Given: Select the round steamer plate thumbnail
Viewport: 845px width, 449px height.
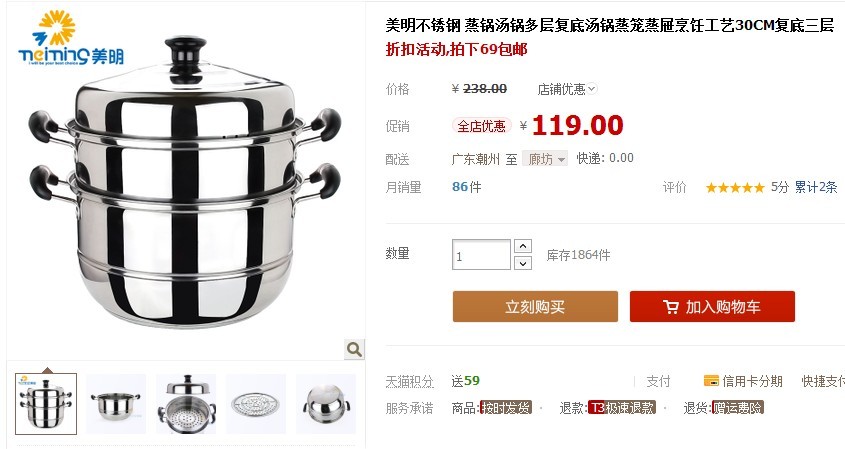Looking at the screenshot, I should pyautogui.click(x=256, y=404).
